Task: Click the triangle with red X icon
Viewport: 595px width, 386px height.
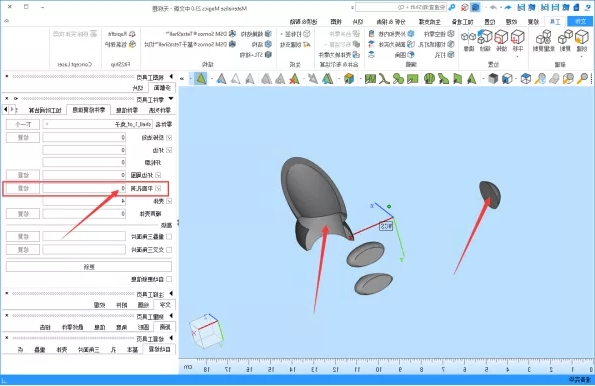Action: (x=294, y=79)
